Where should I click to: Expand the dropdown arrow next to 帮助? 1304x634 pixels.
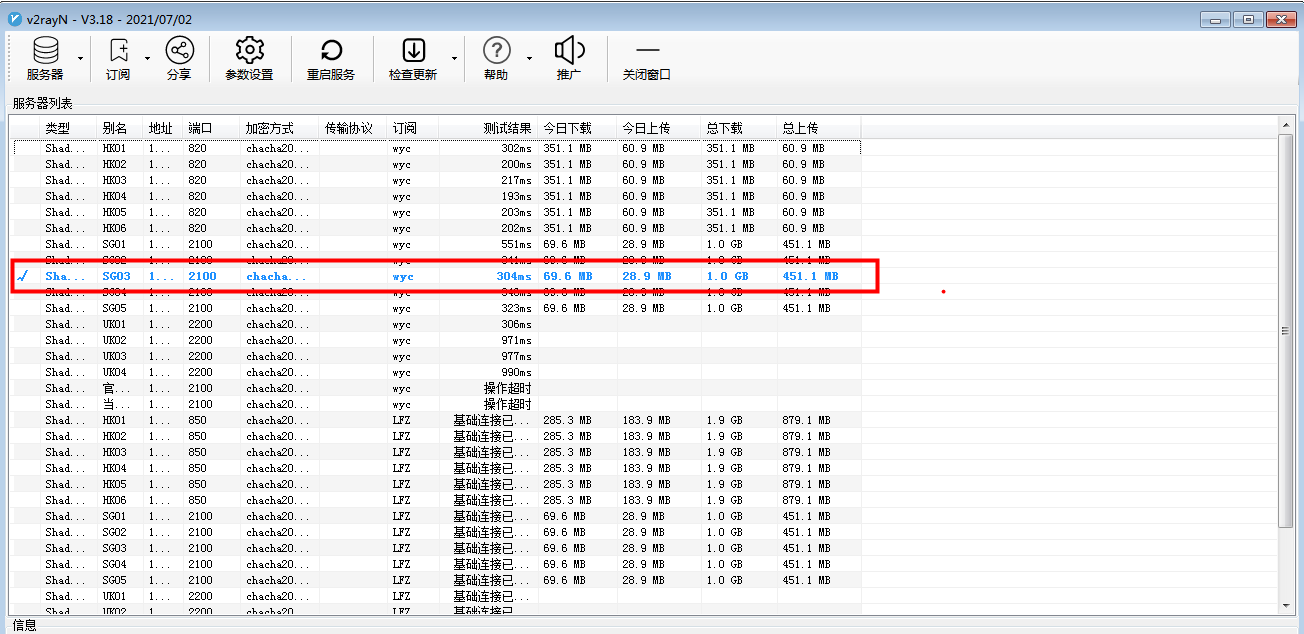527,58
